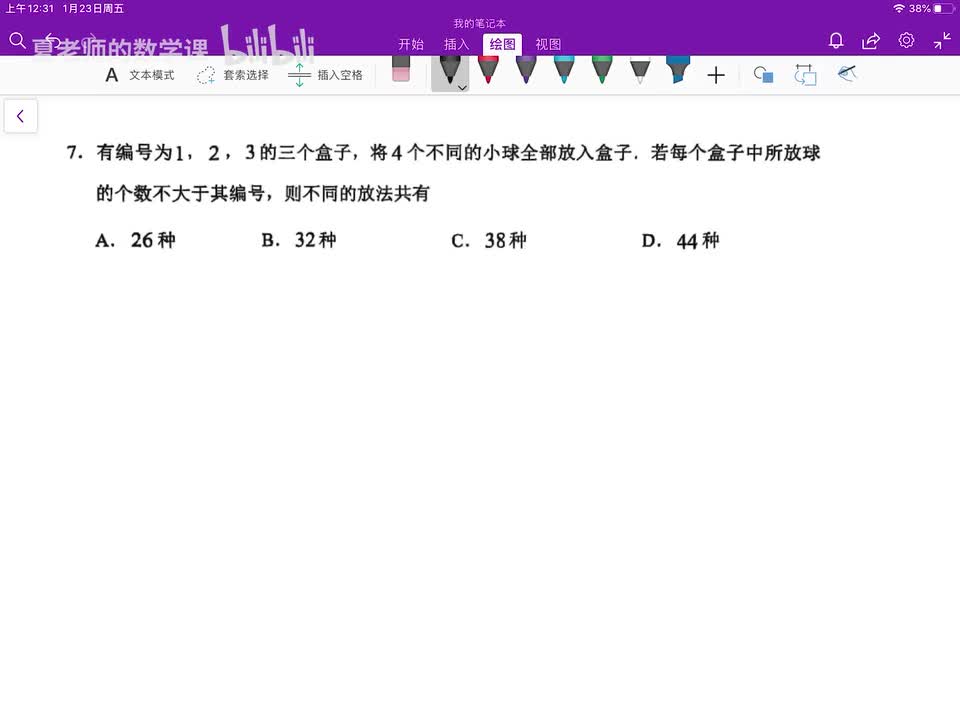
Task: Click the notebook title 我的笔记本
Action: [479, 23]
